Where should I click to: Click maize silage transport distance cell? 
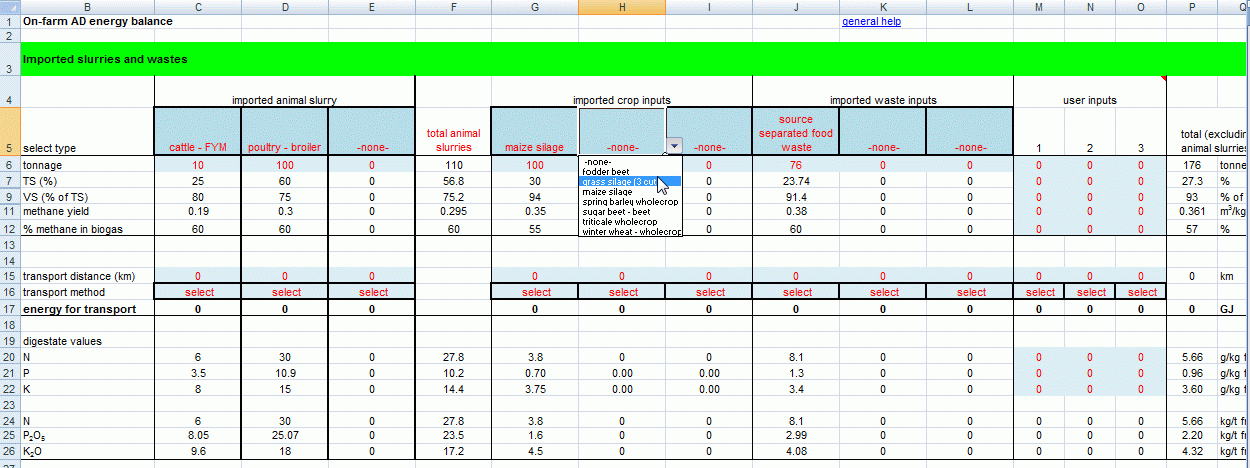click(534, 276)
